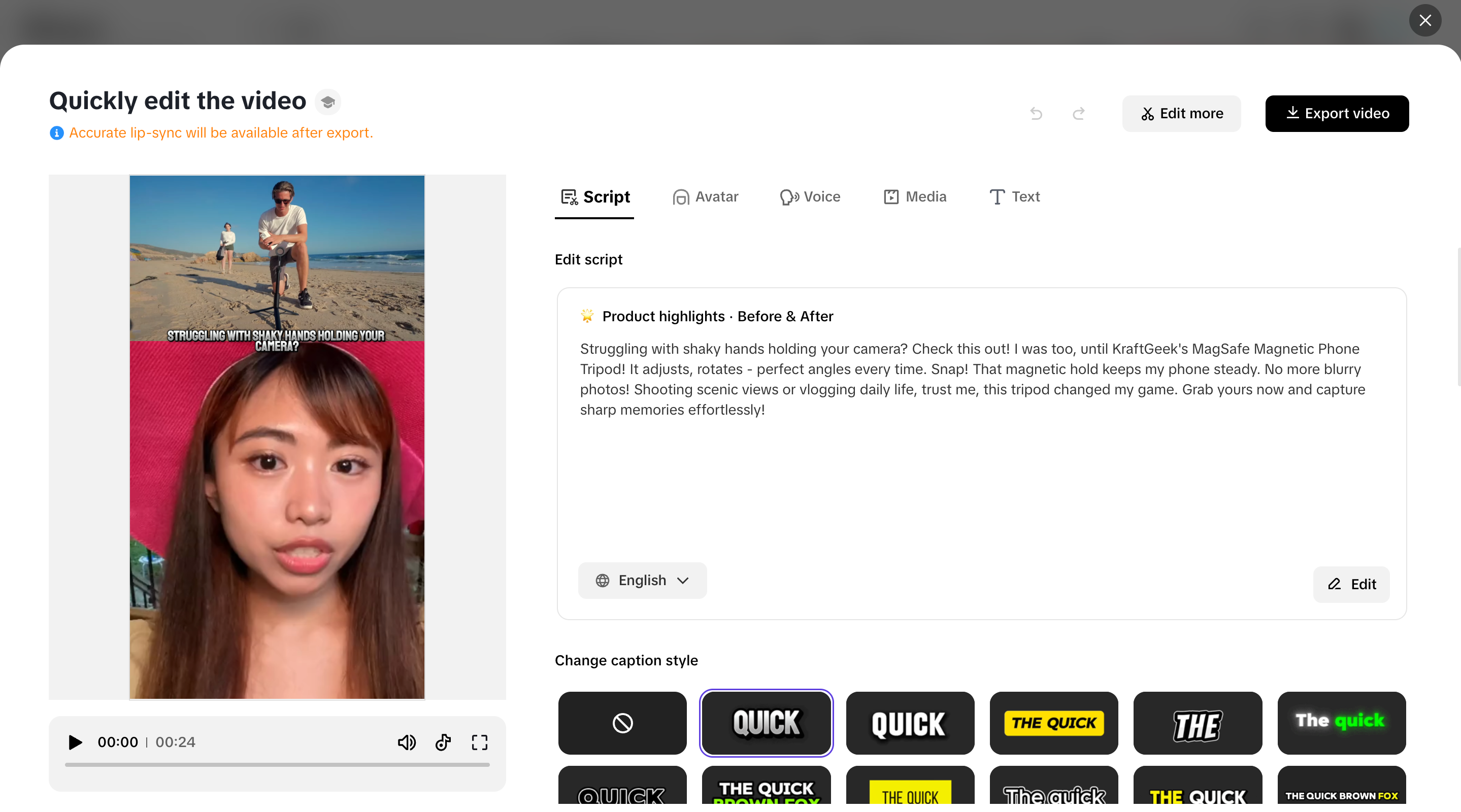Select THE QUICK BROWN FOX green caption style
This screenshot has width=1461, height=812.
[x=766, y=785]
